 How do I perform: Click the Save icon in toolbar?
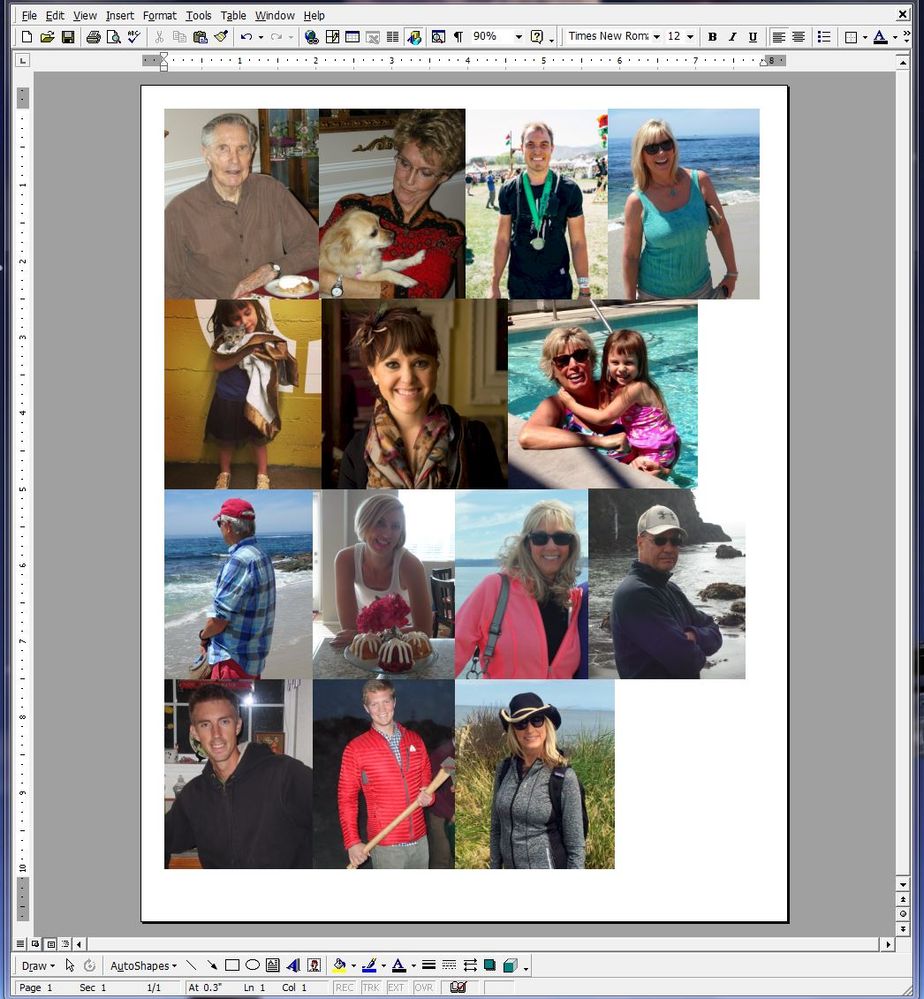point(68,37)
